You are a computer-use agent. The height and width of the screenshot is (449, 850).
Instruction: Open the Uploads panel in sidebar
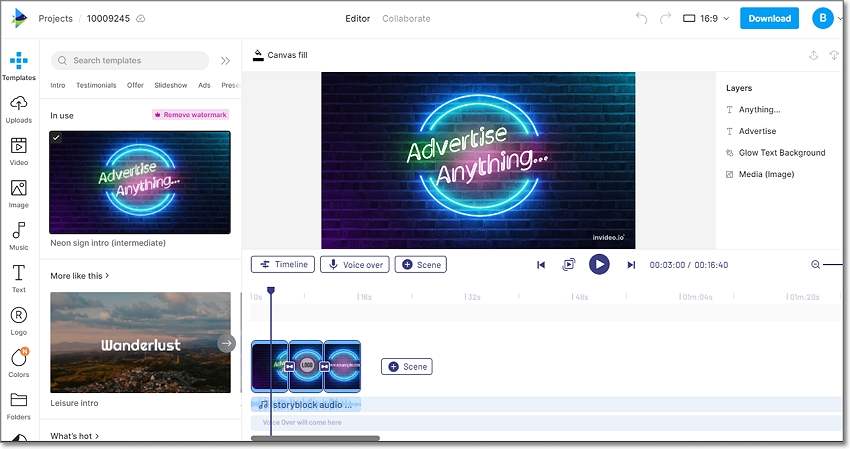[18, 108]
